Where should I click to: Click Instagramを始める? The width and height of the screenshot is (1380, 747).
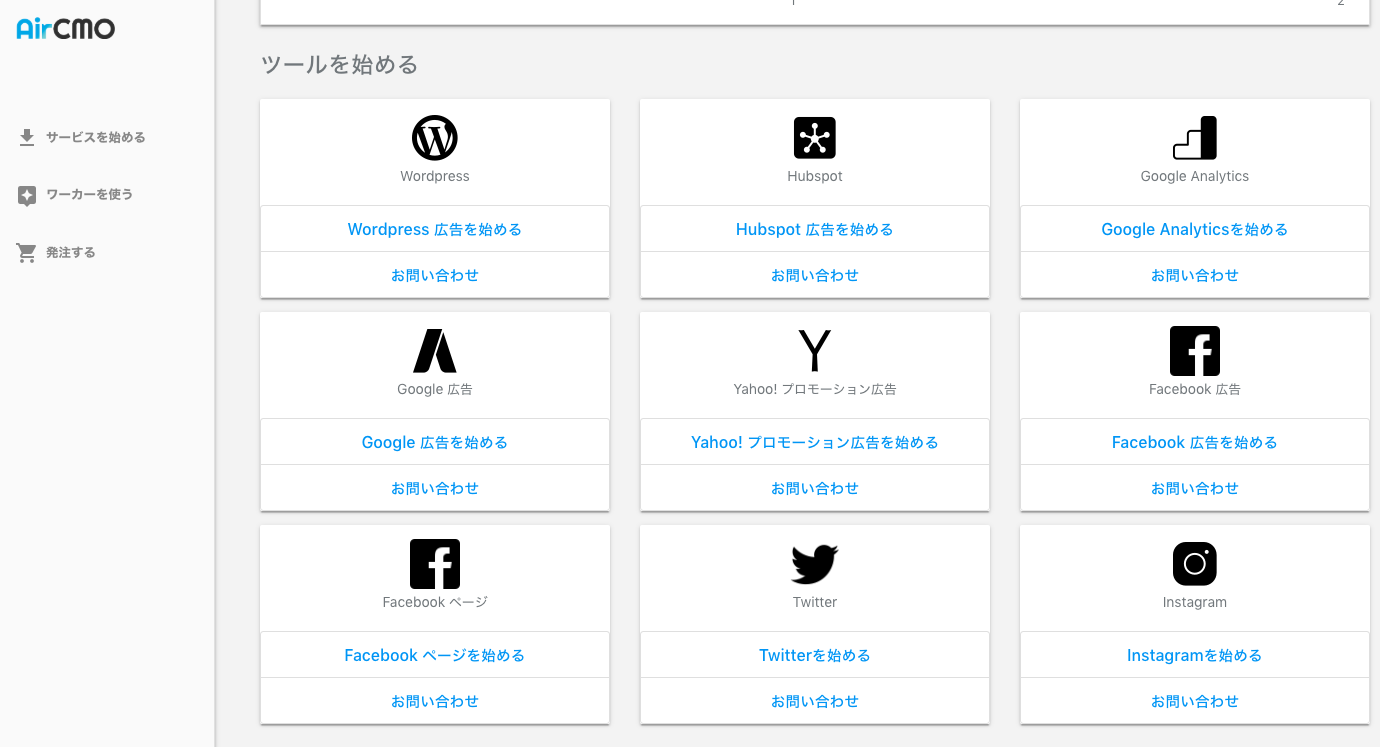point(1195,655)
